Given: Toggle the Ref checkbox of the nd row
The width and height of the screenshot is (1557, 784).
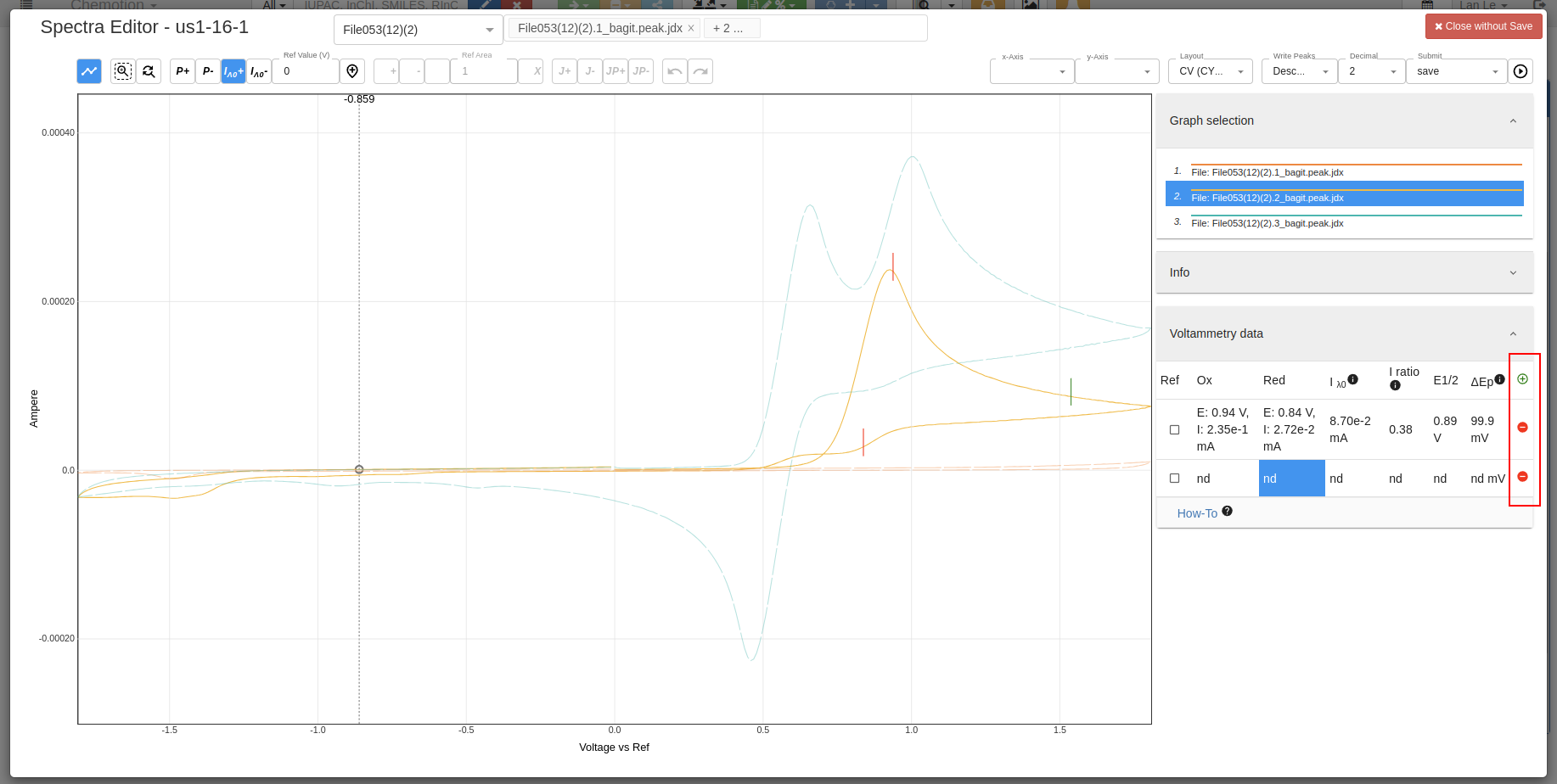Looking at the screenshot, I should point(1174,478).
